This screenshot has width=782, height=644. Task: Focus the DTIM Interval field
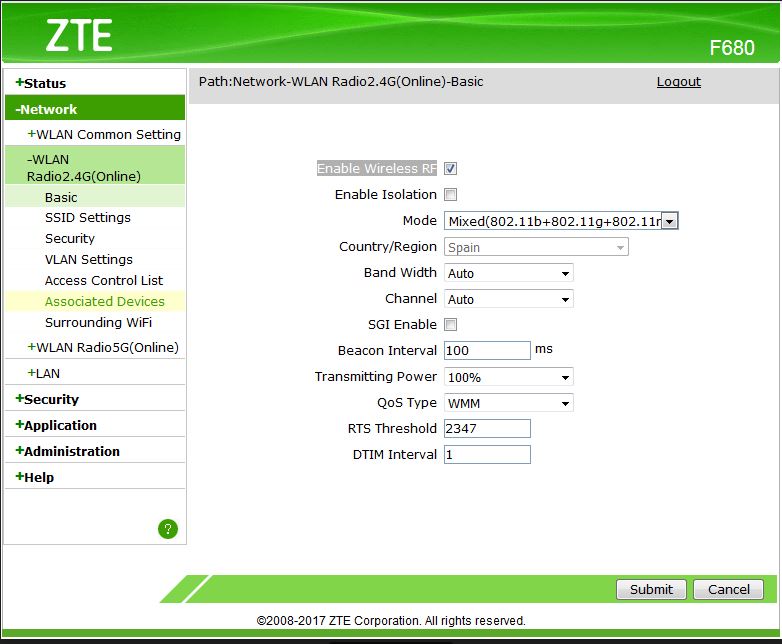[487, 454]
